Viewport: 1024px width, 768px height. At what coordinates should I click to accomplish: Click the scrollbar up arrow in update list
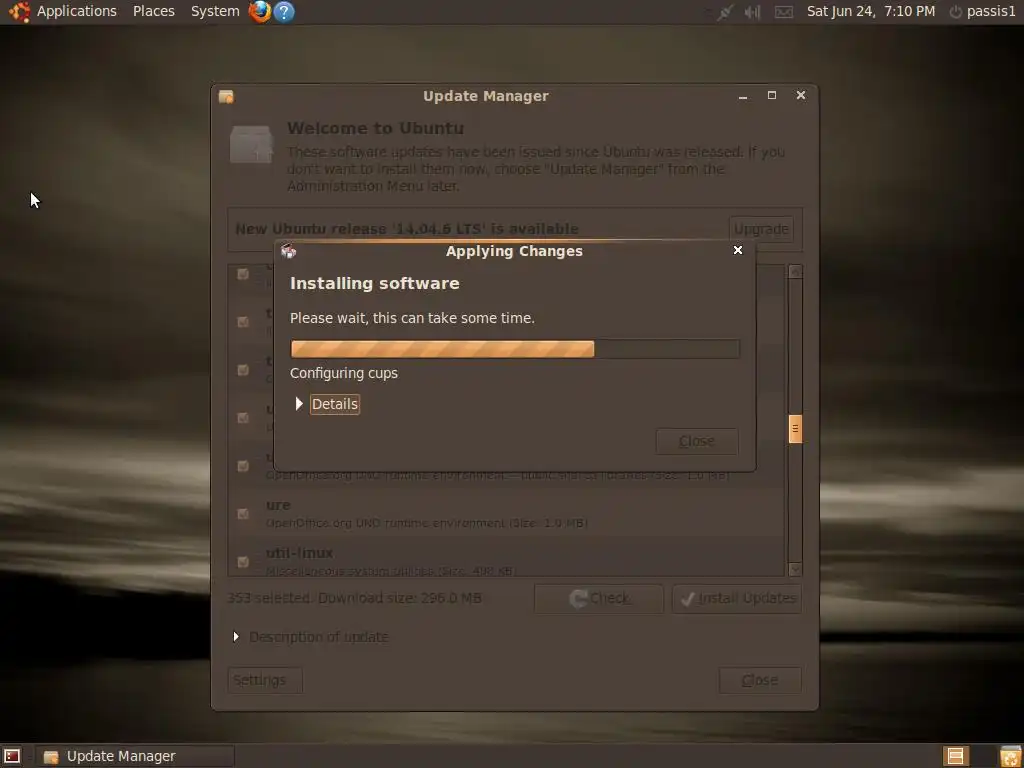pos(795,272)
